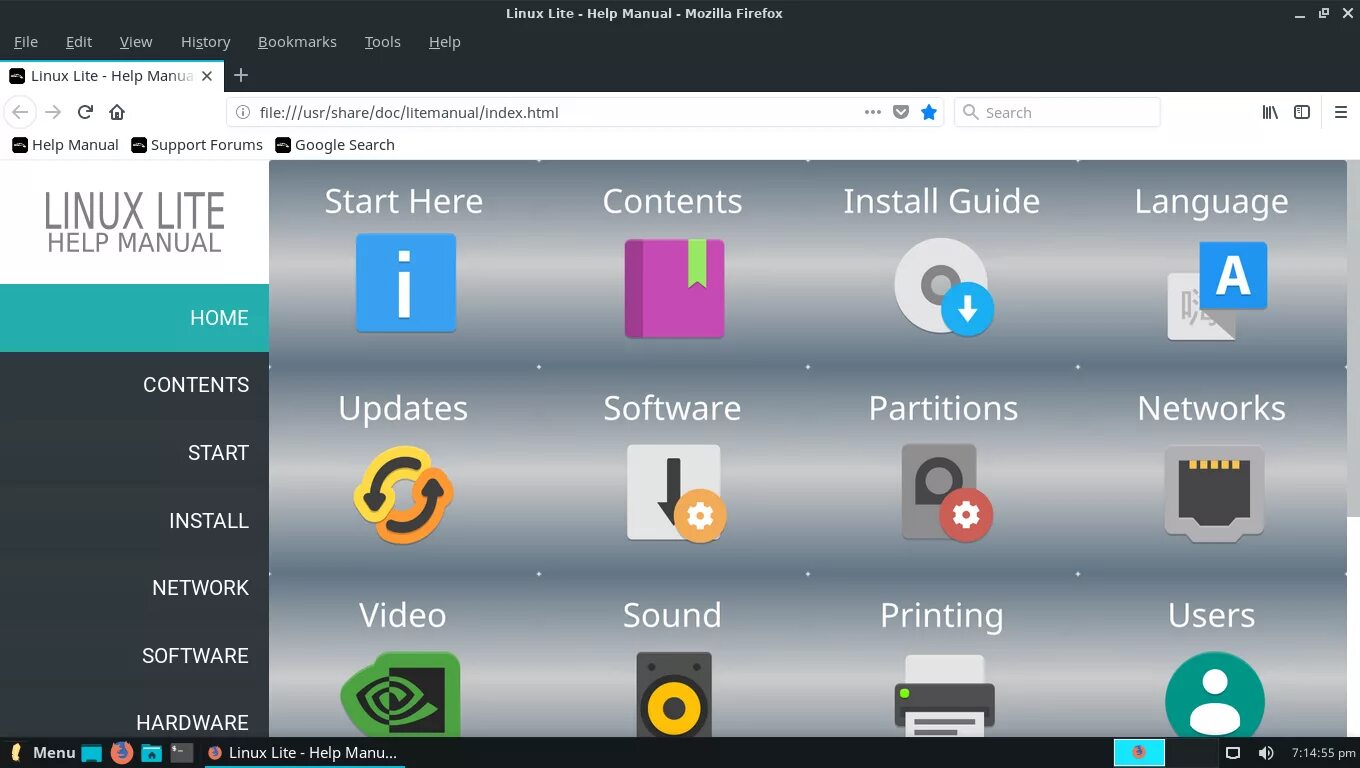Open the Printing printer icon
The width and height of the screenshot is (1360, 768).
coord(944,695)
